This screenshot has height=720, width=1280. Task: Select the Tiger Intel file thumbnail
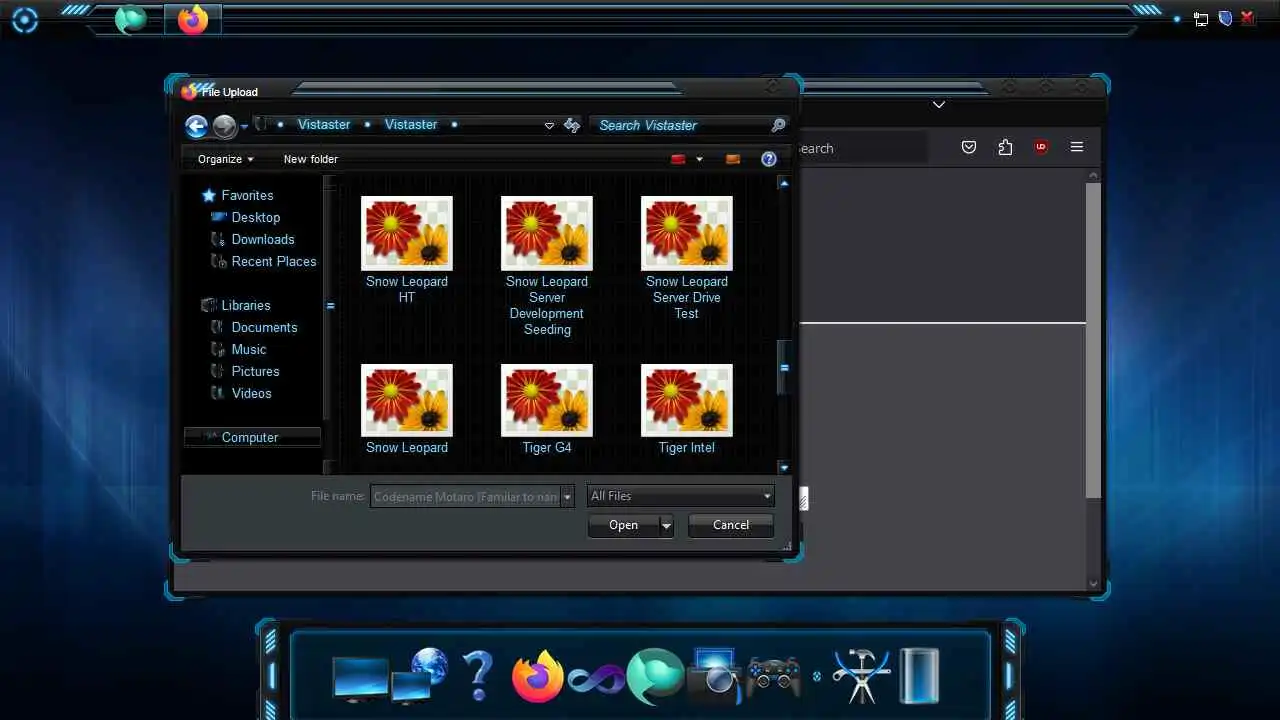(687, 401)
